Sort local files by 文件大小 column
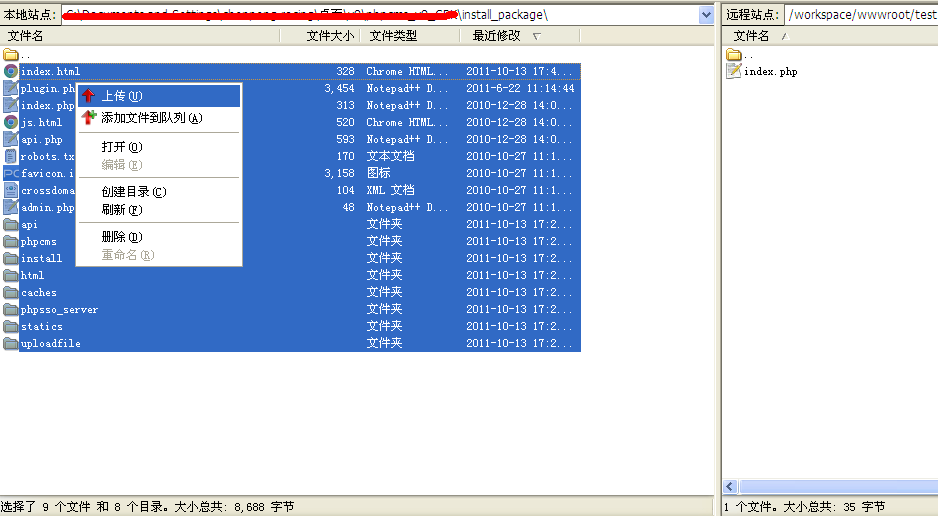938x516 pixels. coord(330,36)
